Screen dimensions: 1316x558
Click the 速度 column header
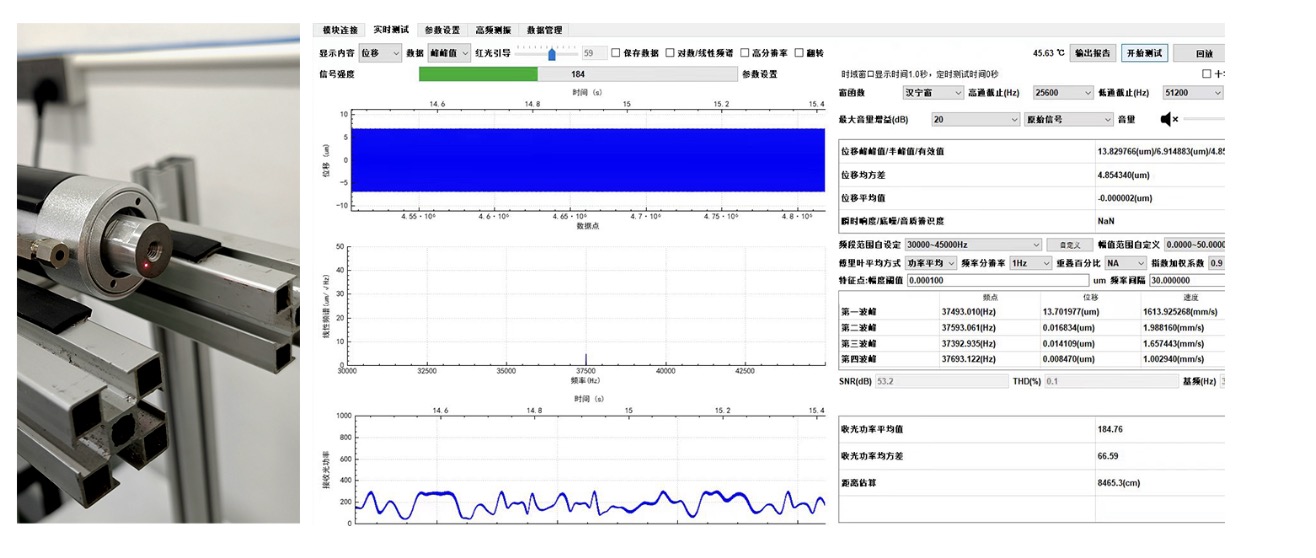1190,297
